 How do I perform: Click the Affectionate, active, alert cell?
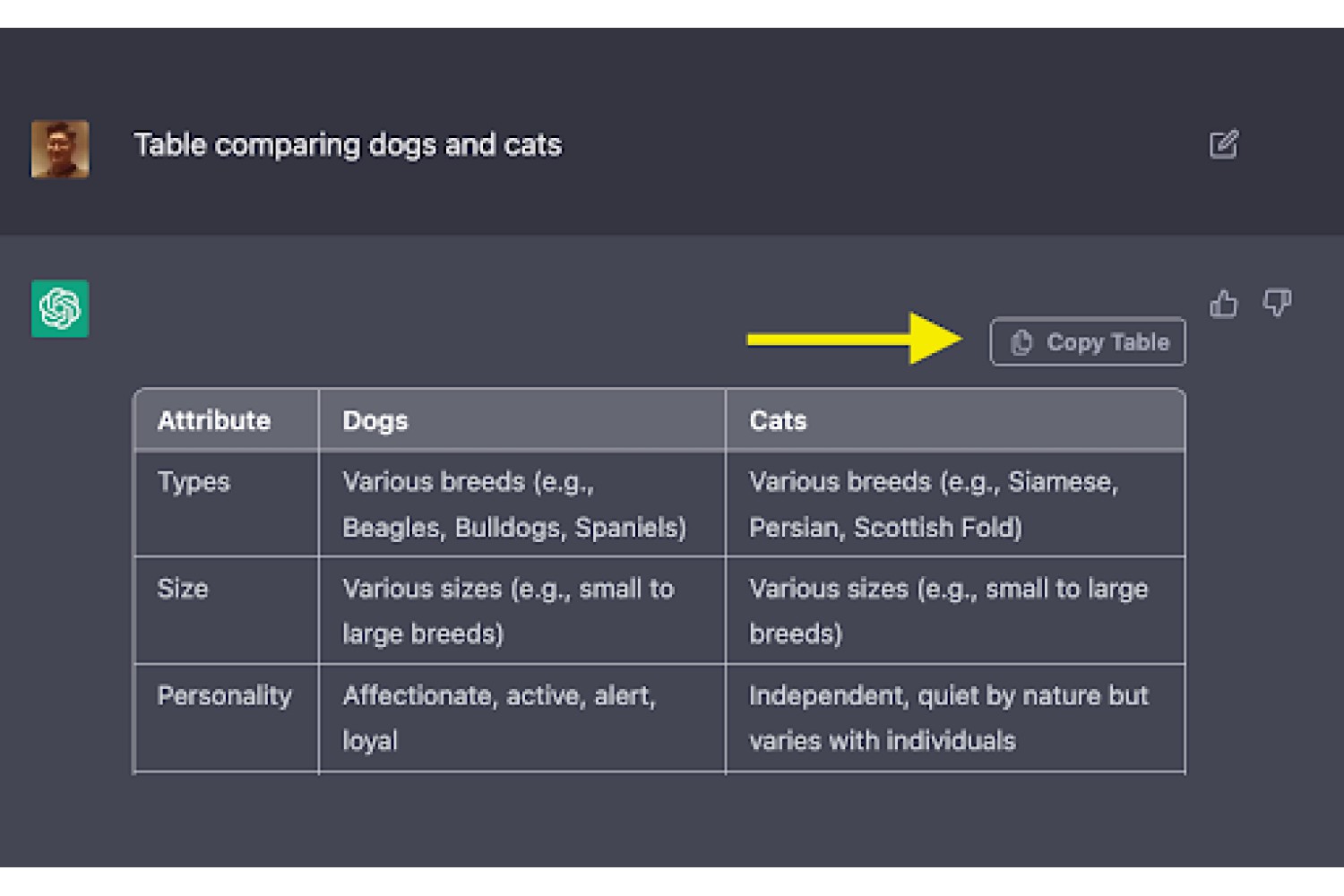(x=522, y=718)
